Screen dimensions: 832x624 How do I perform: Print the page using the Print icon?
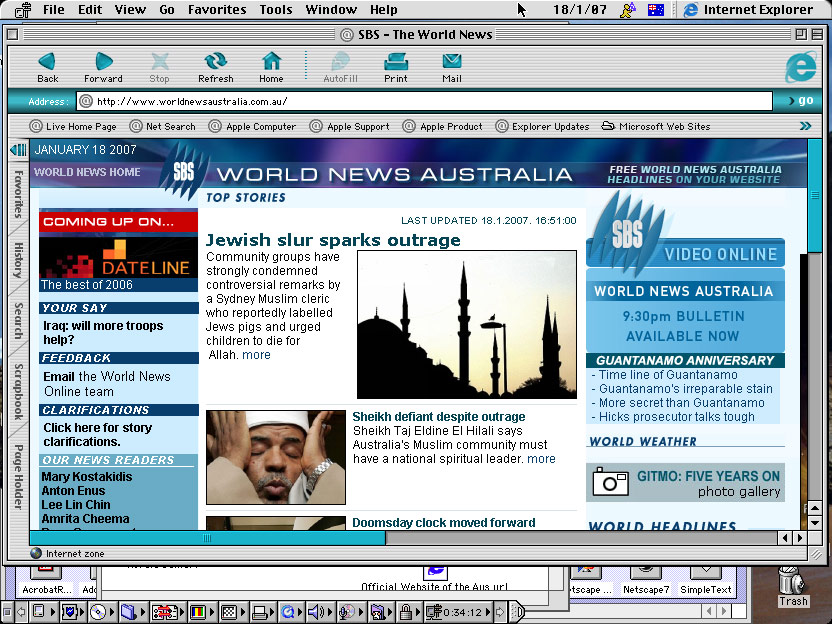396,67
